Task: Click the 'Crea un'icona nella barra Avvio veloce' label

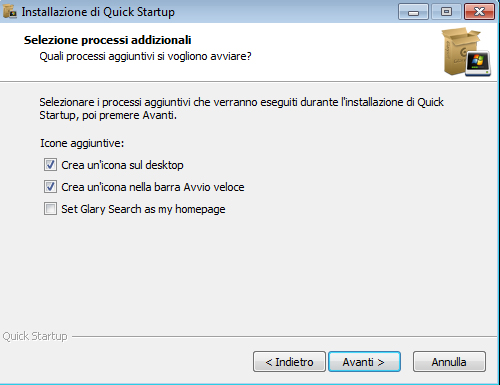Action: coord(153,187)
